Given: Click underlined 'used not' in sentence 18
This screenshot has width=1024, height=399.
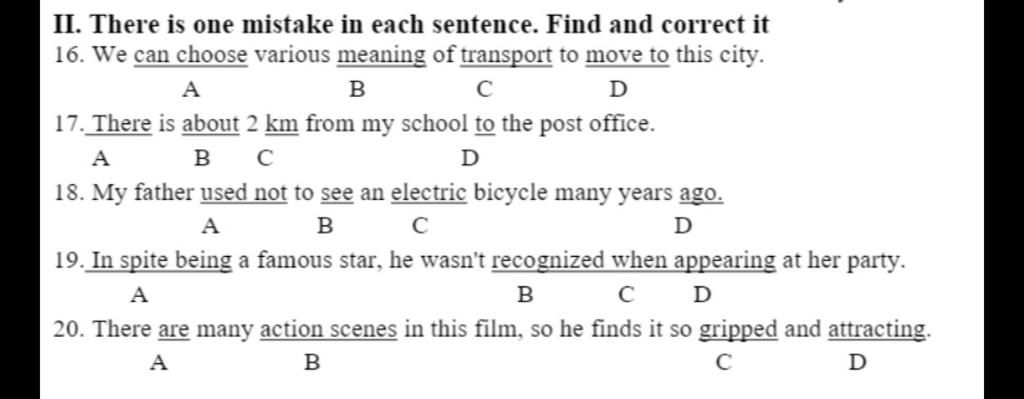Looking at the screenshot, I should (x=244, y=193).
